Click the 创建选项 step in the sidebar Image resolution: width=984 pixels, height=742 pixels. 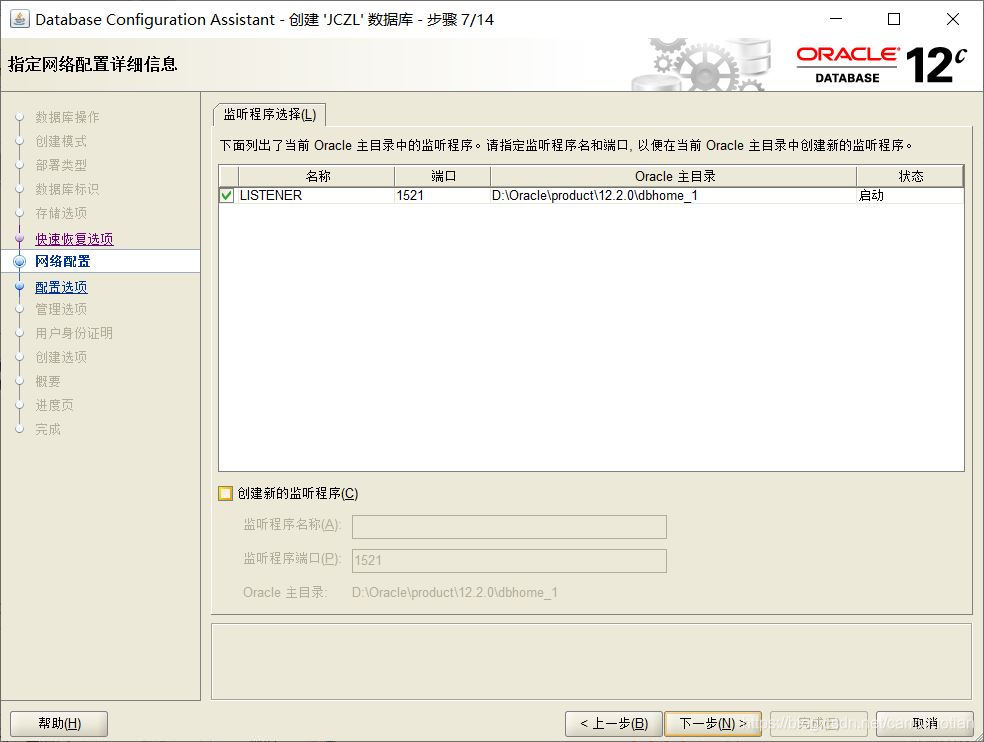(x=61, y=357)
